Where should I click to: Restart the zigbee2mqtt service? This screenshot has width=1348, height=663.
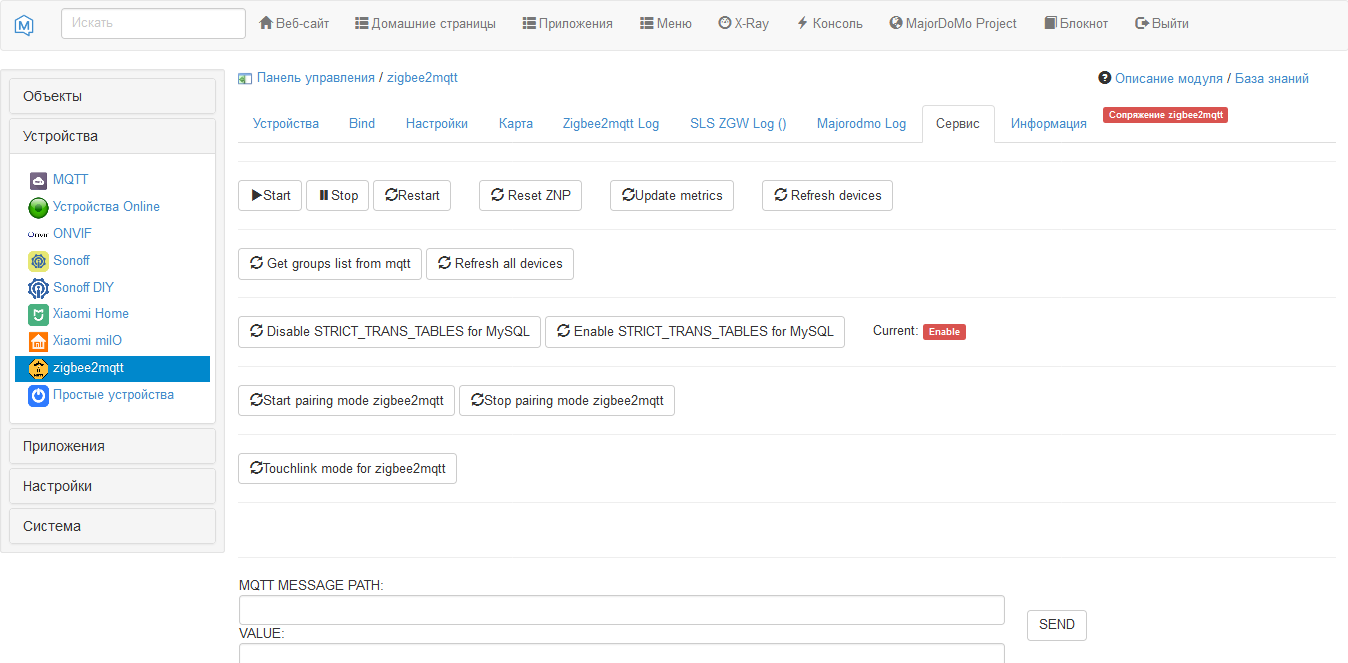(411, 195)
